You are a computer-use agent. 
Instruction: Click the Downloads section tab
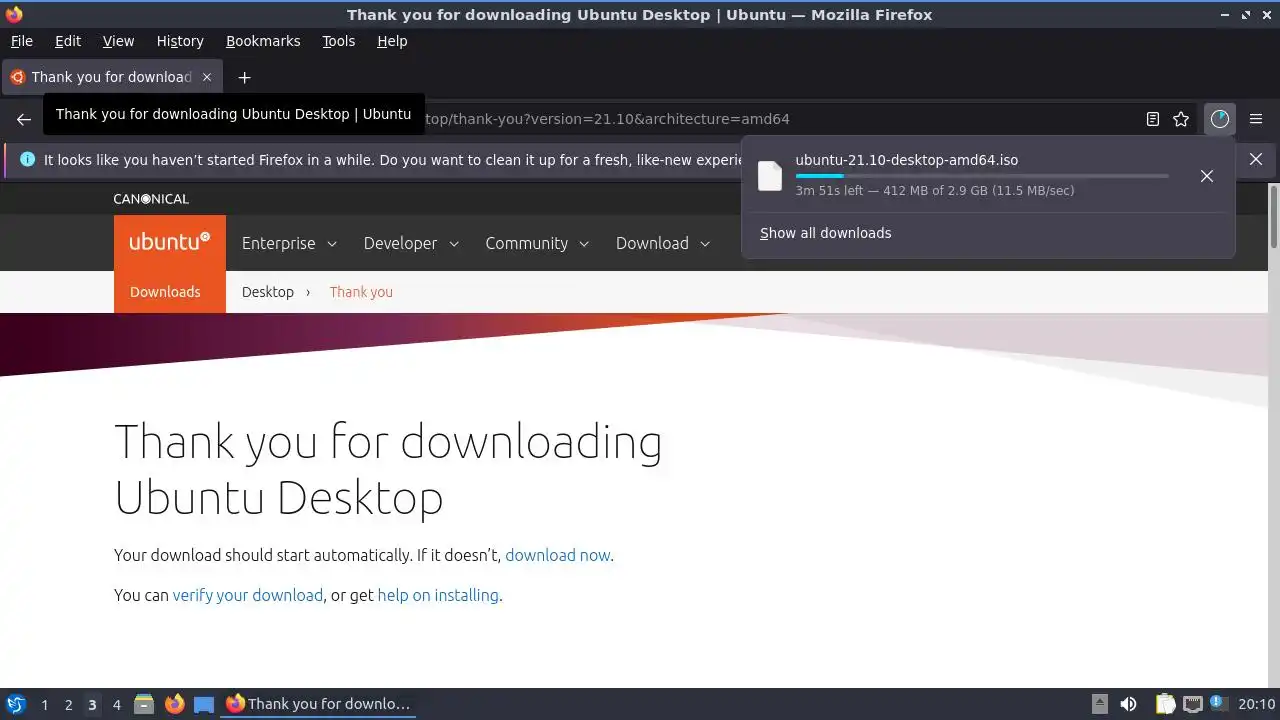tap(165, 292)
